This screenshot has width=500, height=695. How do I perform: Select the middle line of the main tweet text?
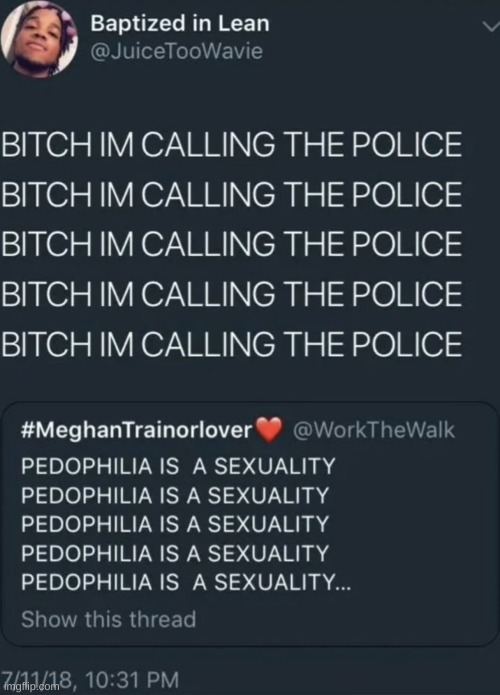[x=231, y=244]
